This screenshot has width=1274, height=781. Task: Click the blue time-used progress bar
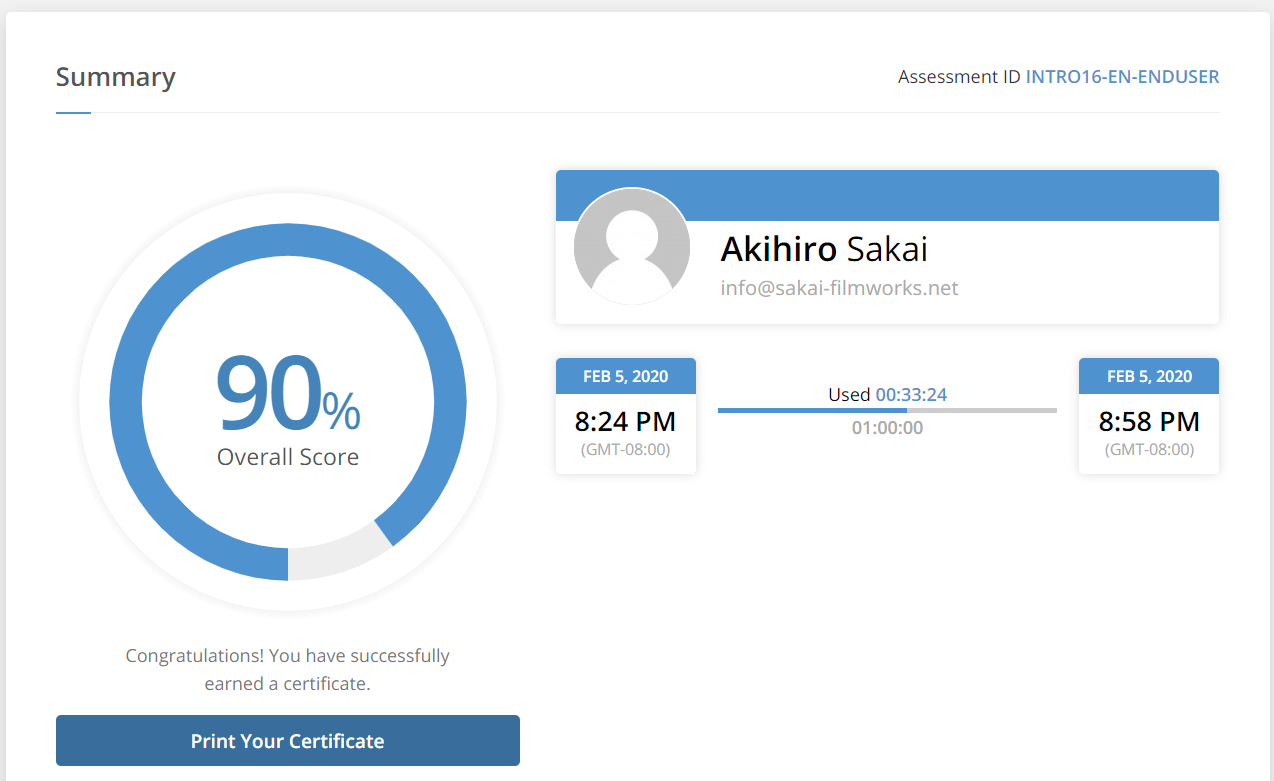pos(811,410)
